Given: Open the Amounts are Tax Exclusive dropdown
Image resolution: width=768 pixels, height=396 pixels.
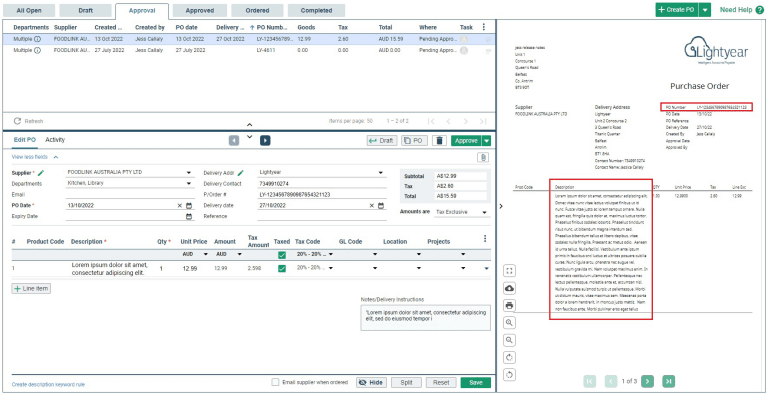Looking at the screenshot, I should (x=462, y=212).
